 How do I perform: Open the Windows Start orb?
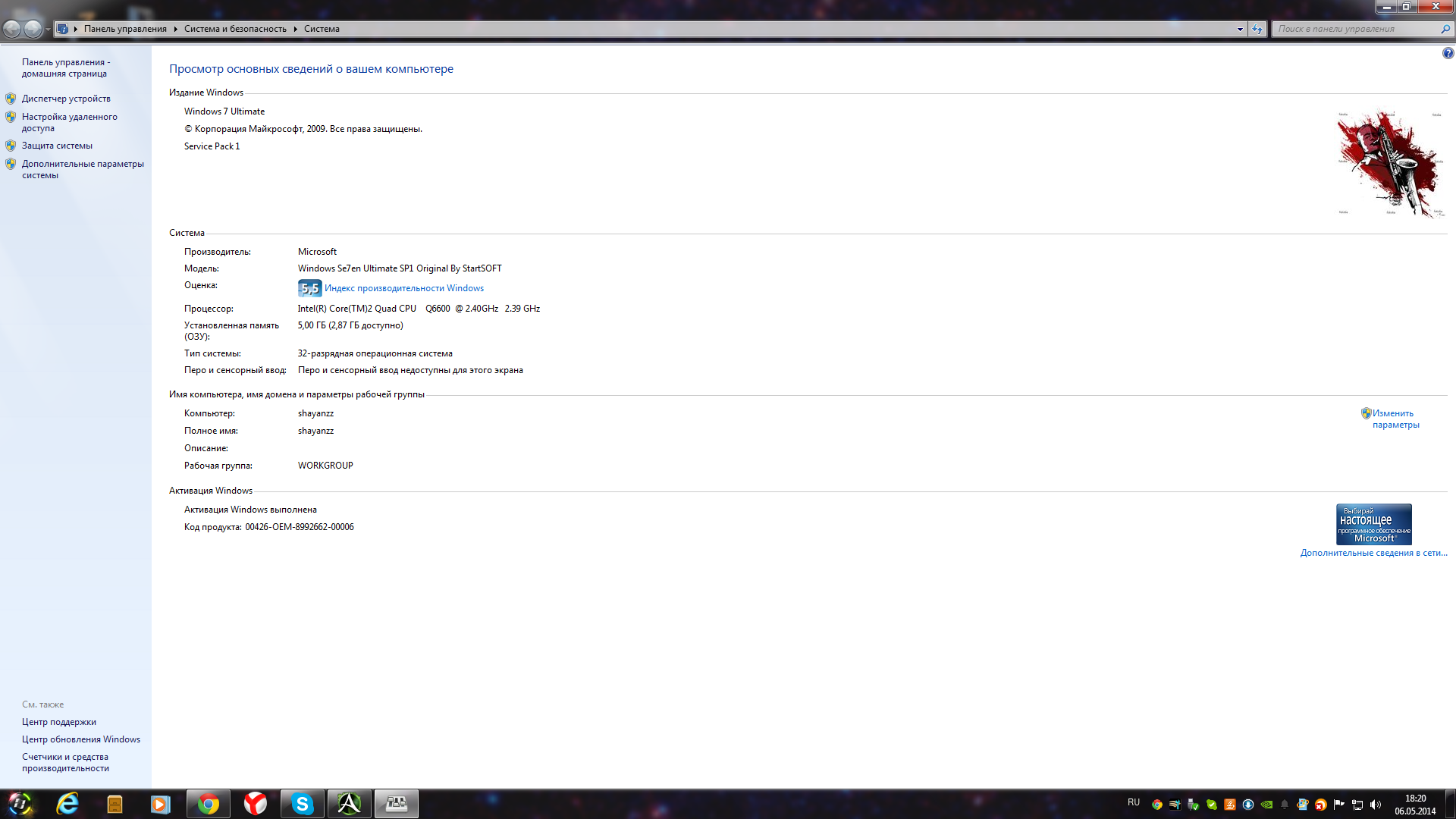[x=20, y=804]
